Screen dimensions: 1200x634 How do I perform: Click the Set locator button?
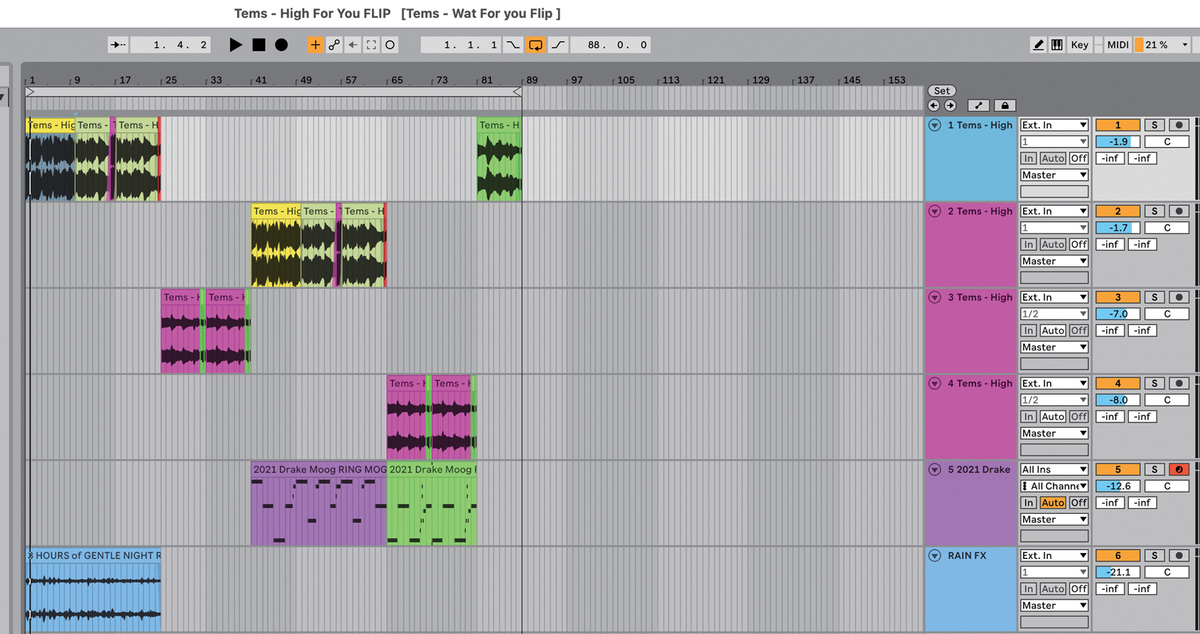coord(942,90)
